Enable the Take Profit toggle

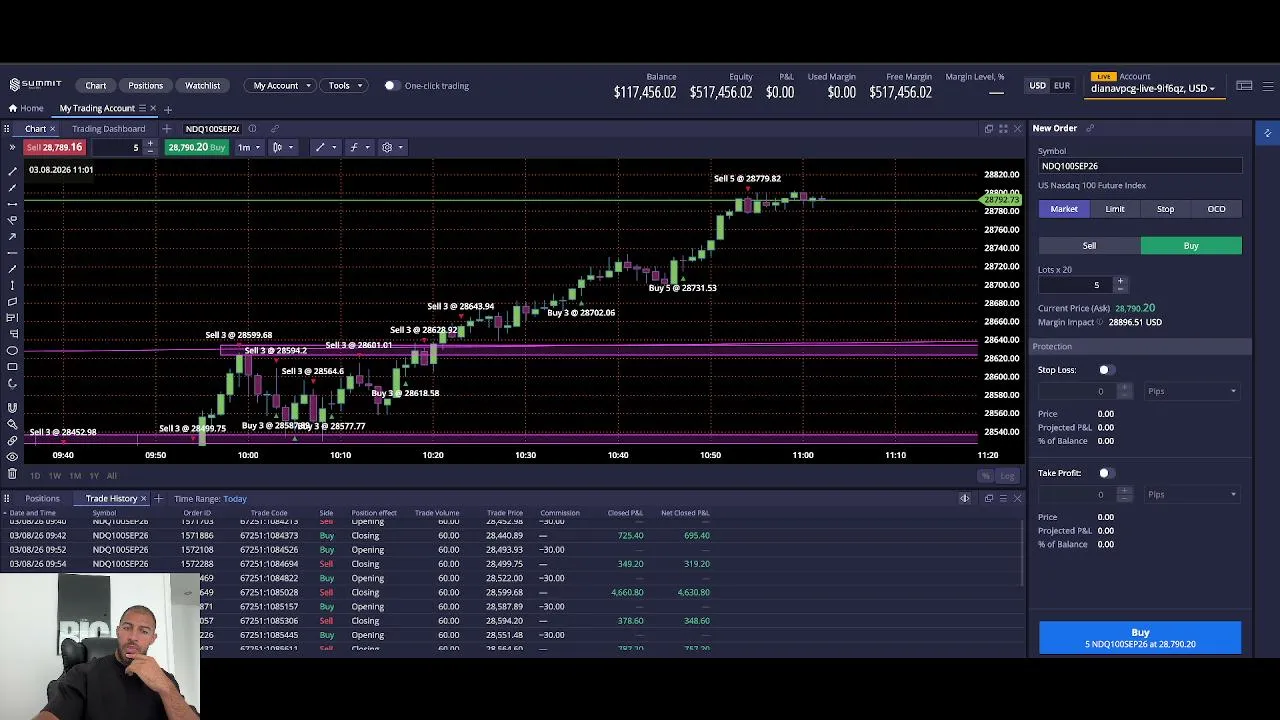tap(1106, 473)
